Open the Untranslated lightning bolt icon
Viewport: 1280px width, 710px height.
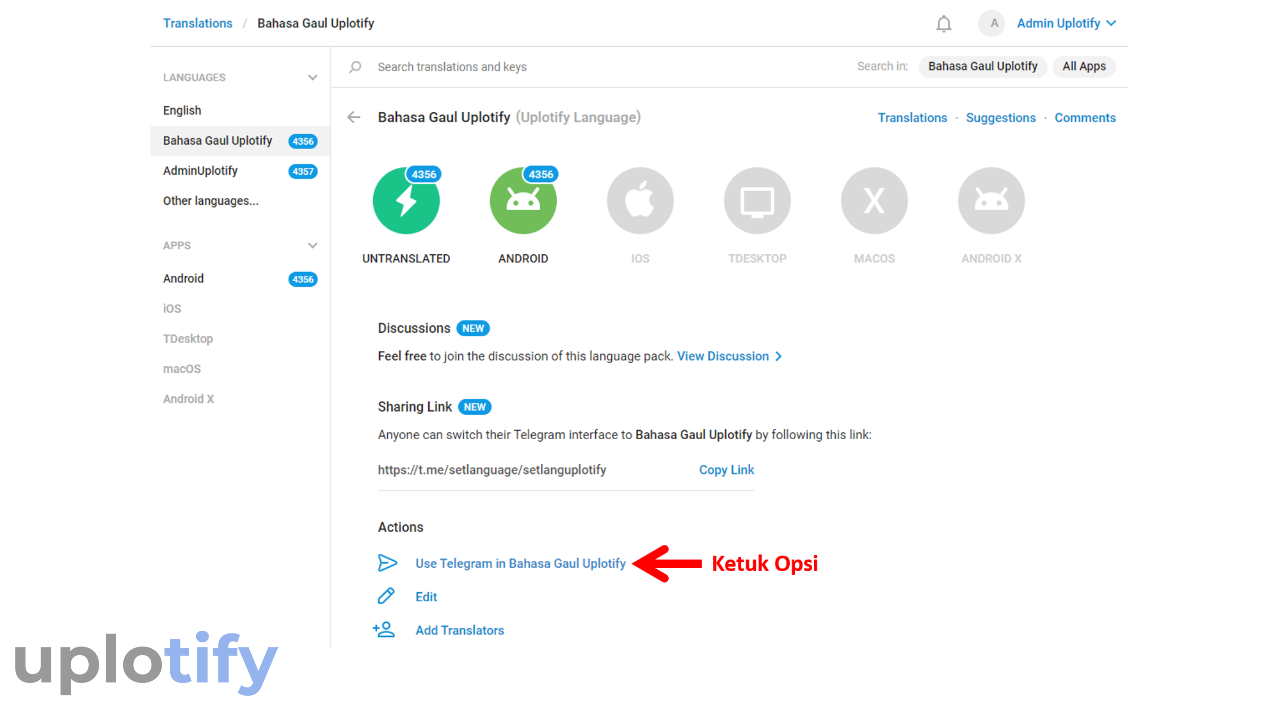coord(406,201)
